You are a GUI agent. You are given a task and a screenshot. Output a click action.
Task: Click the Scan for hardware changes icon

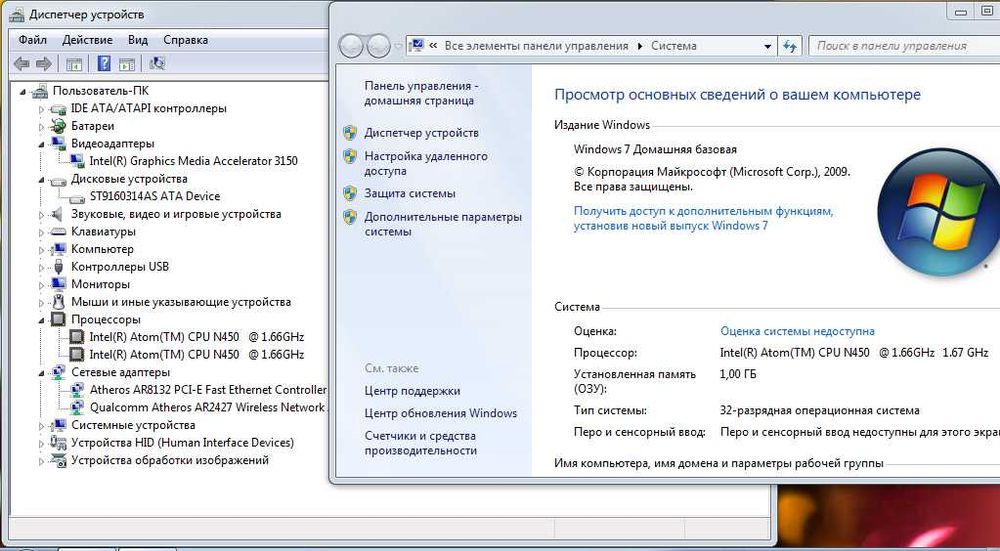point(157,63)
